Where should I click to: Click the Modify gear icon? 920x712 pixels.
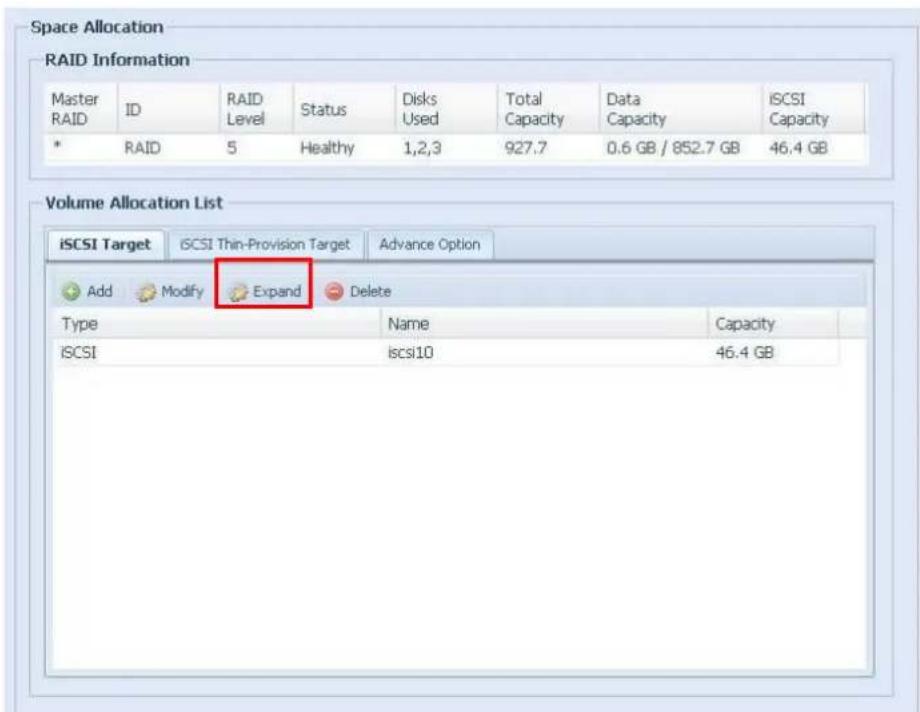pos(146,292)
